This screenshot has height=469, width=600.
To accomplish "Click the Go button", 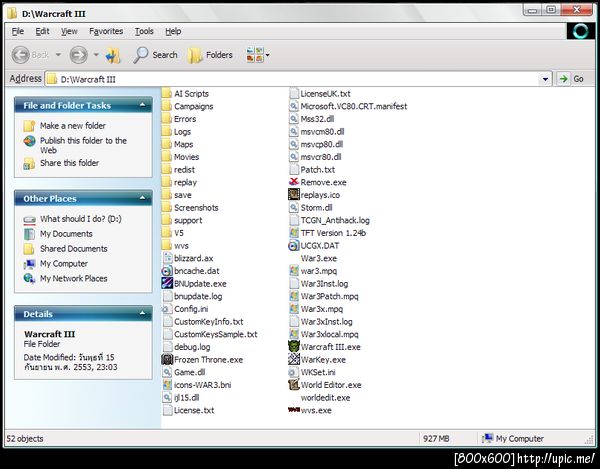I will coord(573,79).
